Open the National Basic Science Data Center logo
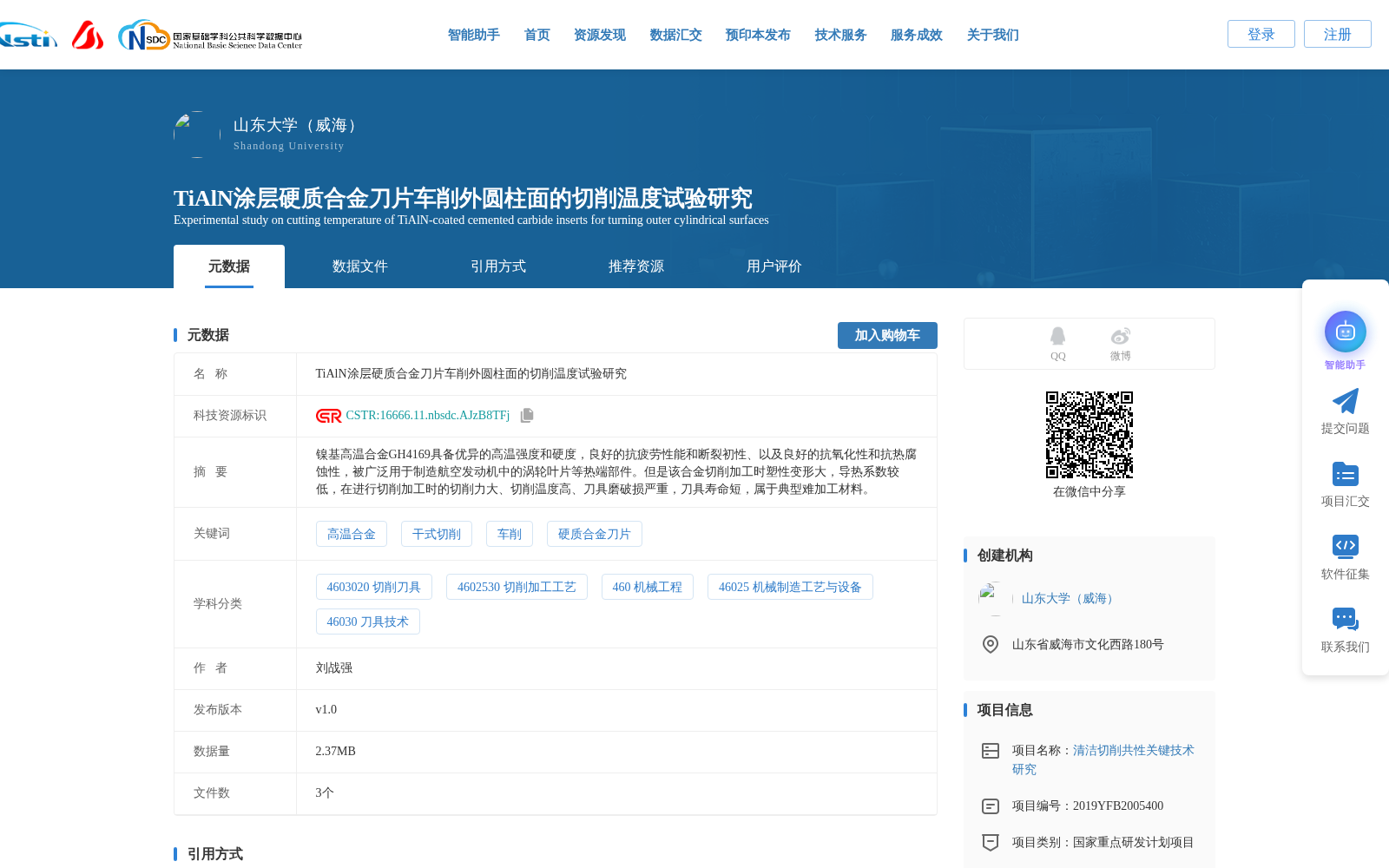The height and width of the screenshot is (868, 1389). pyautogui.click(x=210, y=35)
